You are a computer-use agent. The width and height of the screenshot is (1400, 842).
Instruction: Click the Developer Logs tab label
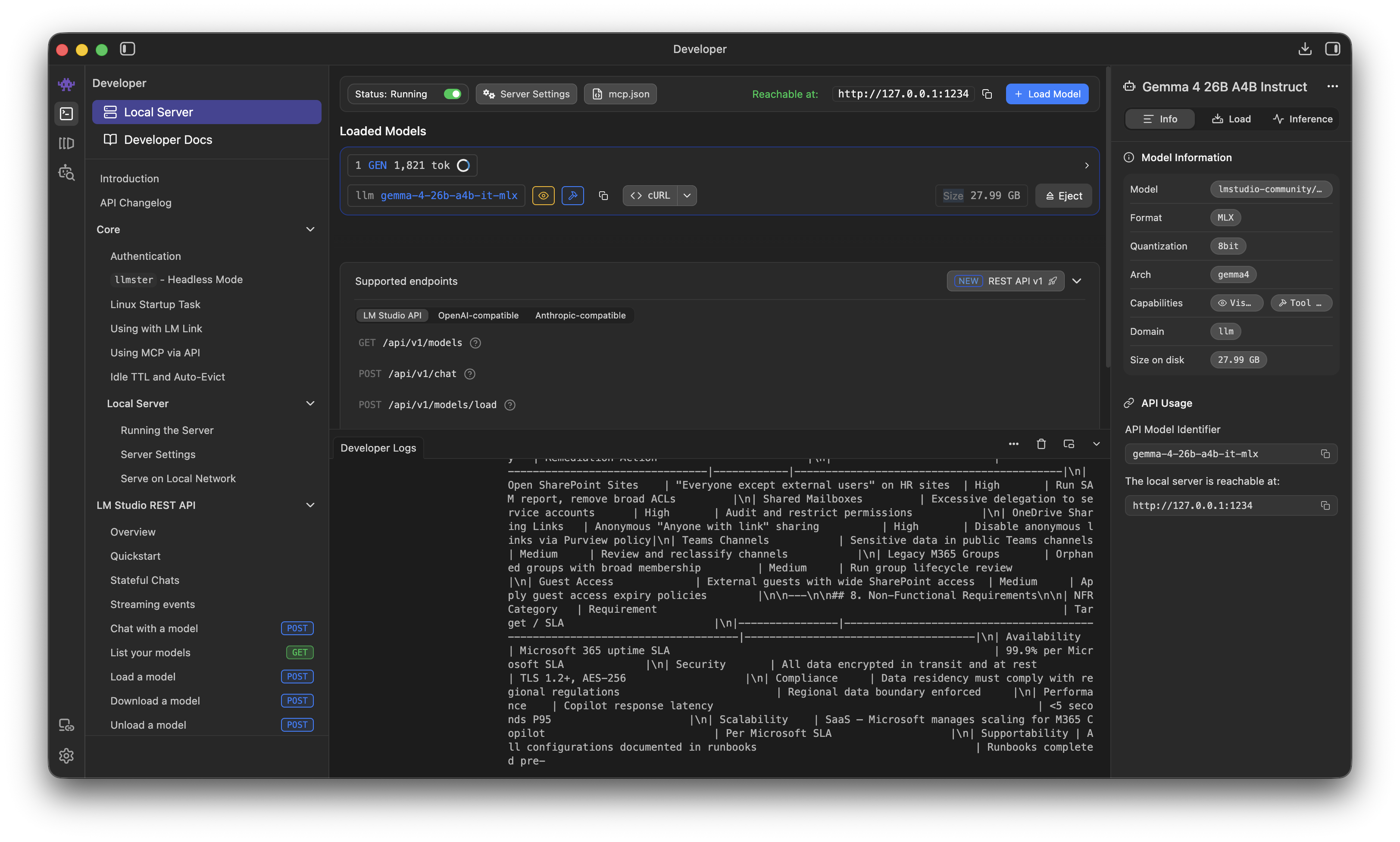378,448
